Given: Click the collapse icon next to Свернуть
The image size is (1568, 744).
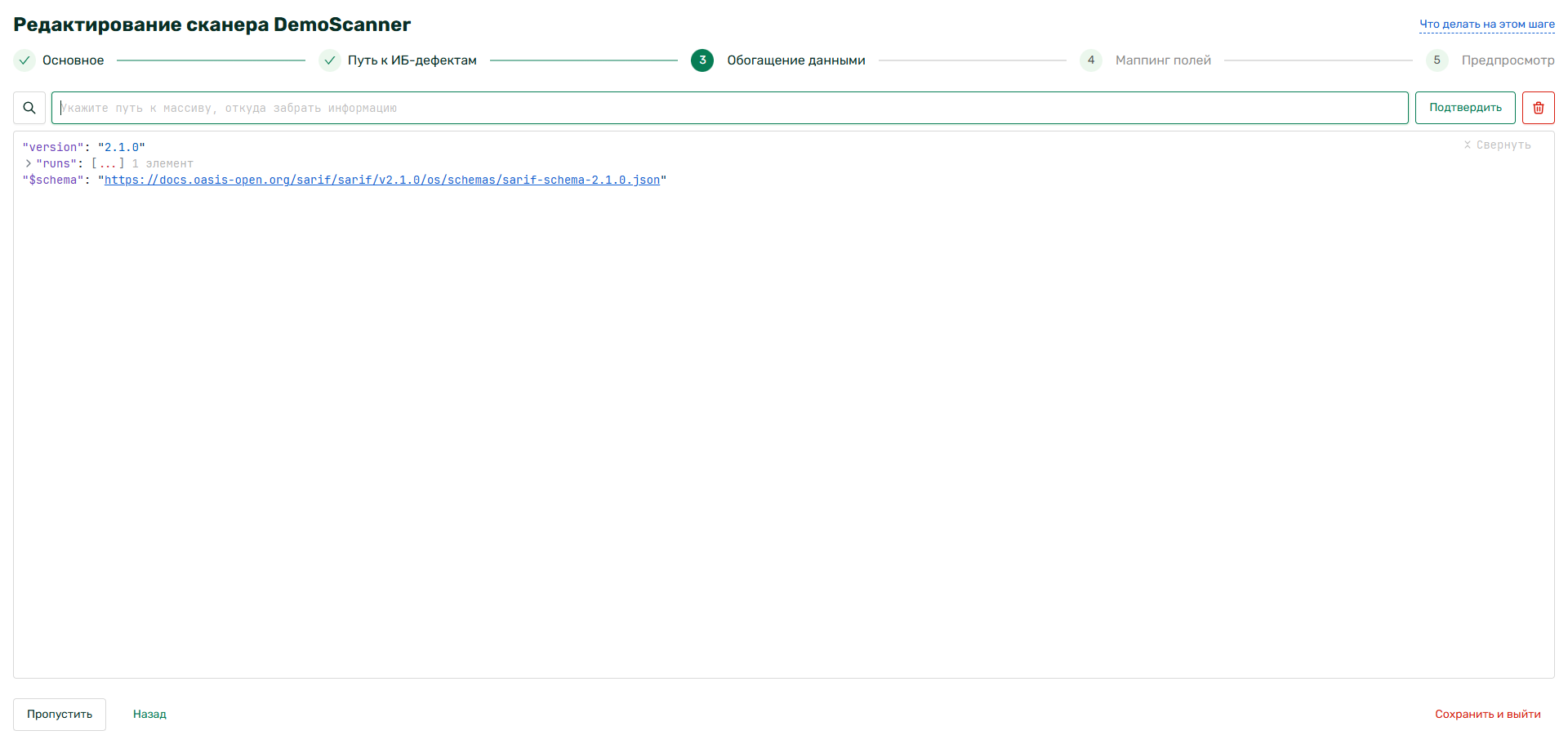Looking at the screenshot, I should (1467, 145).
